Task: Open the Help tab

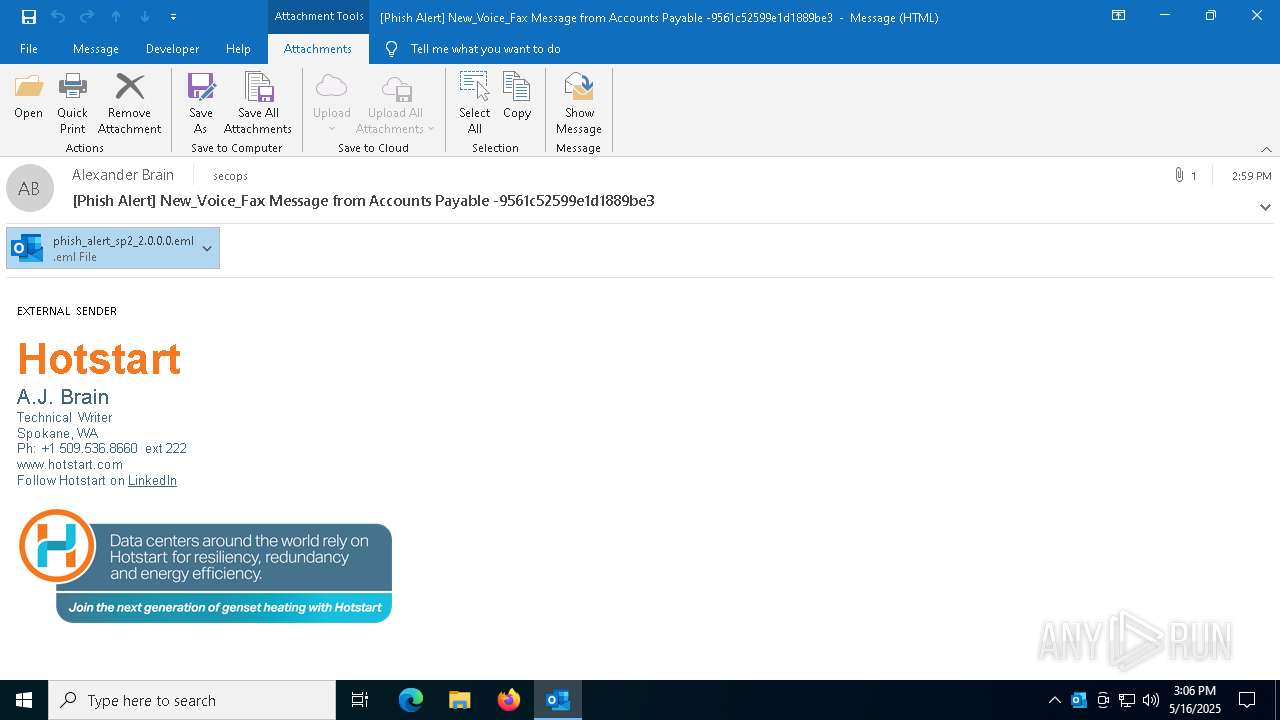Action: coord(238,49)
